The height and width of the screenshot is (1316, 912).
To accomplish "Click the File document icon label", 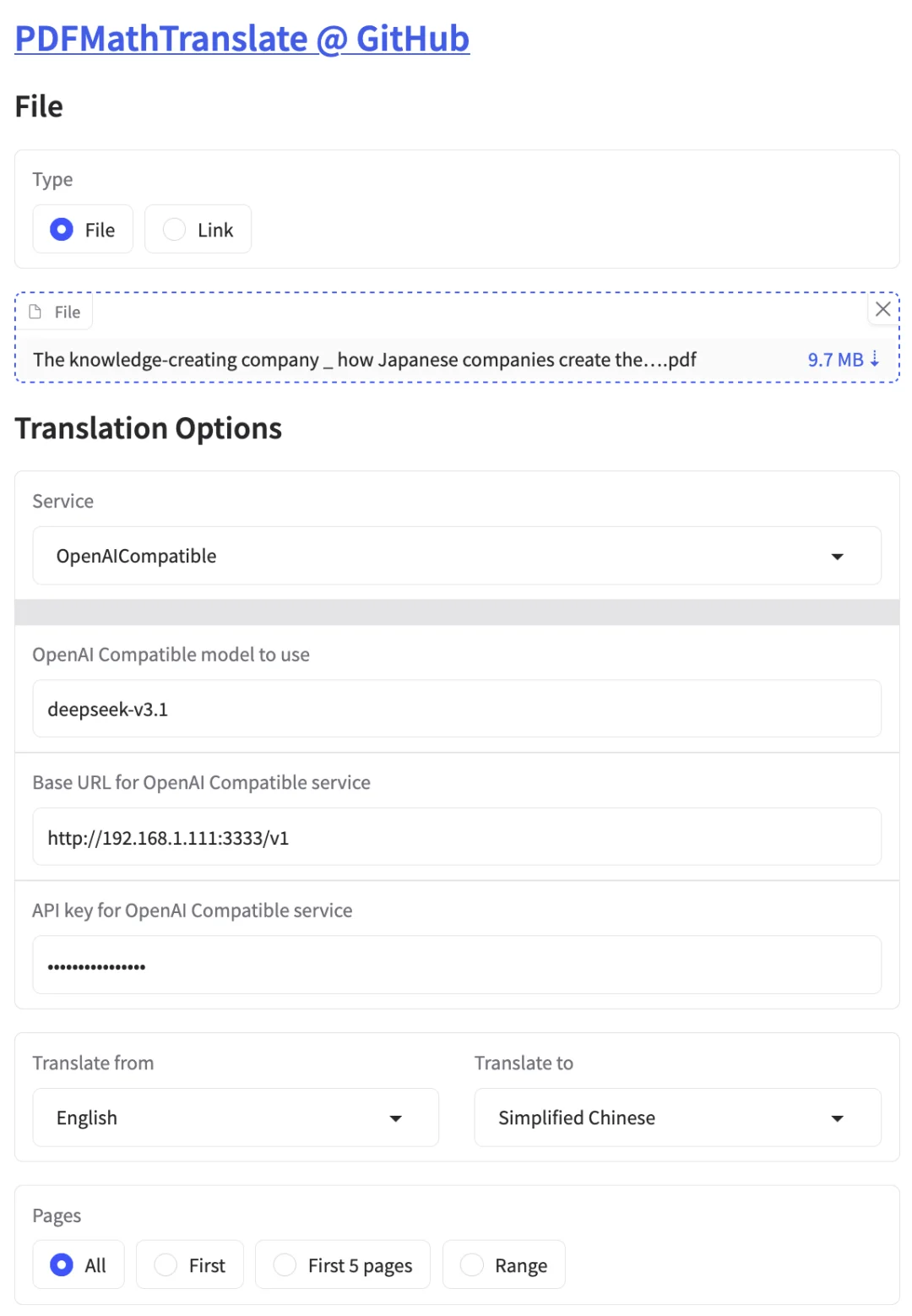I will [55, 312].
